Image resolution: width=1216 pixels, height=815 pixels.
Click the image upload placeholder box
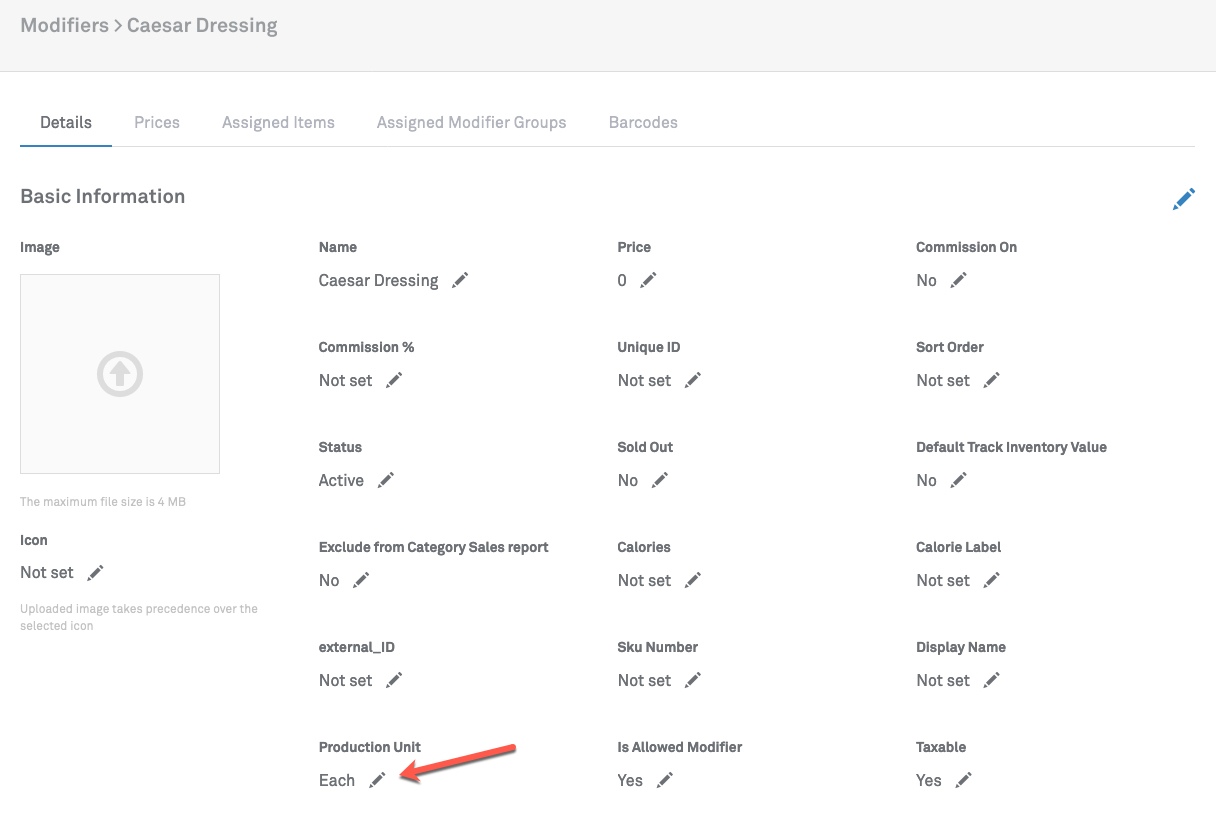pos(120,374)
